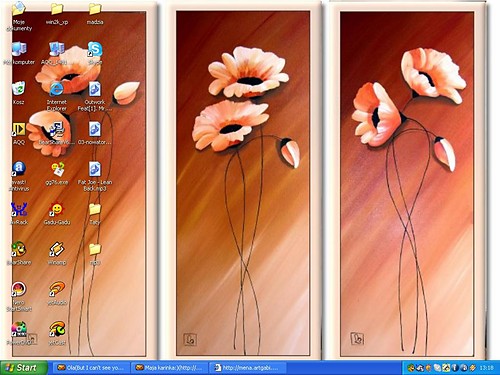Image resolution: width=500 pixels, height=375 pixels.
Task: Launch the jetCast shortcut
Action: [57, 329]
